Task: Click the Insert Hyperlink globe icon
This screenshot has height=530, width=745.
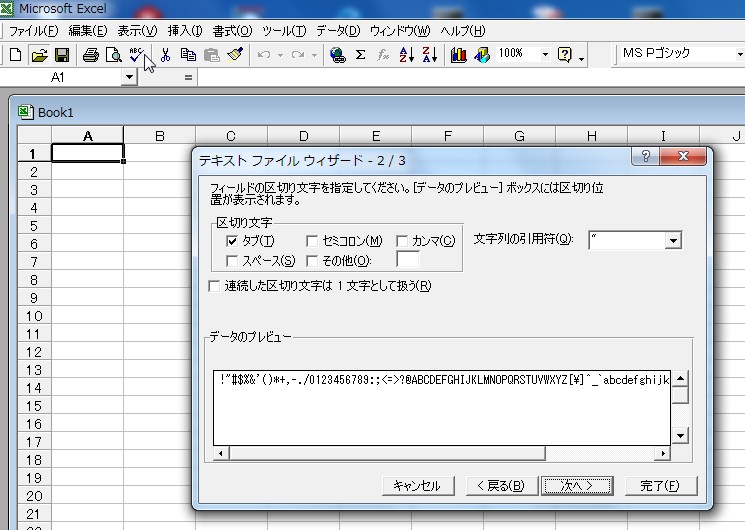Action: [x=337, y=55]
